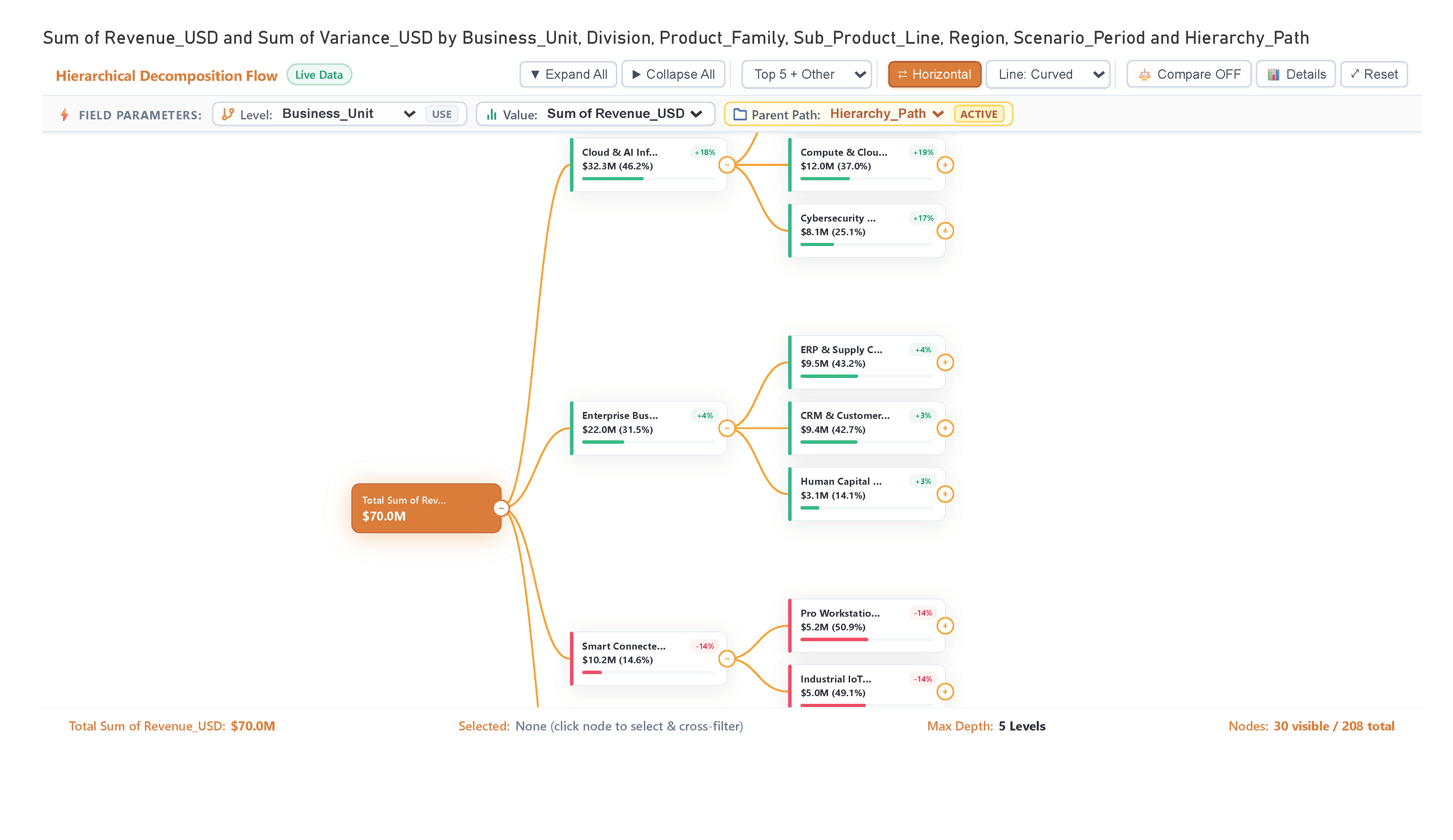Collapse the Cloud & AI Infrastructure node

(x=726, y=165)
